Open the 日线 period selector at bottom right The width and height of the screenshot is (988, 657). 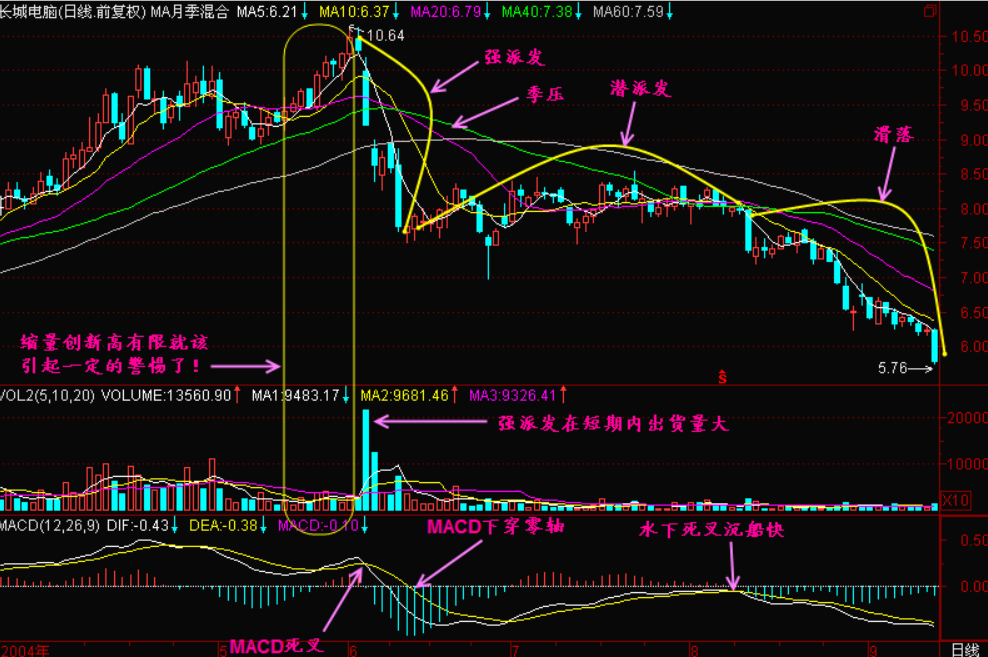(964, 649)
